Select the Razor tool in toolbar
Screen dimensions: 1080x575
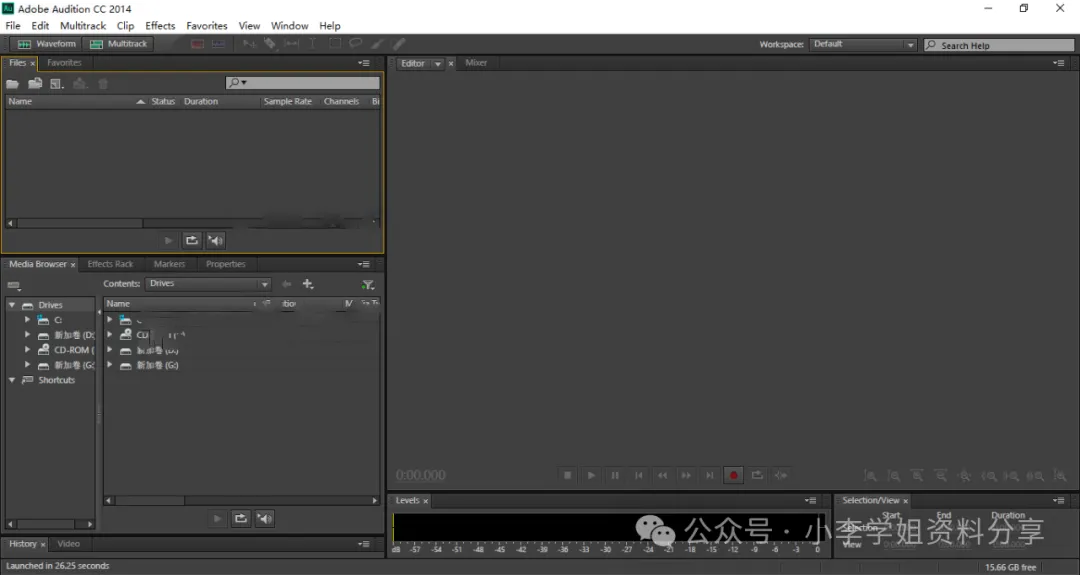(270, 44)
